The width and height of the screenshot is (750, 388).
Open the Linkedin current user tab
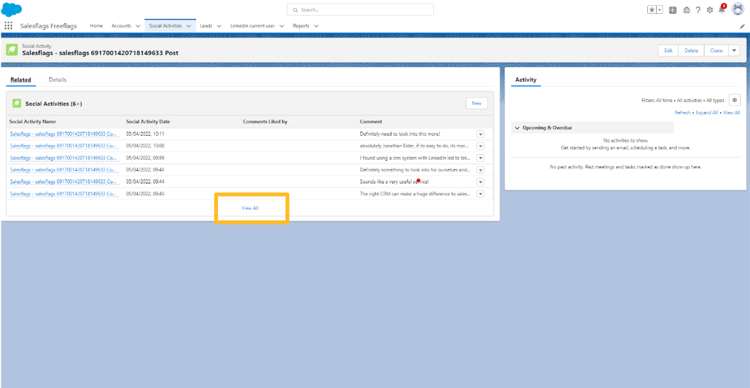coord(252,26)
